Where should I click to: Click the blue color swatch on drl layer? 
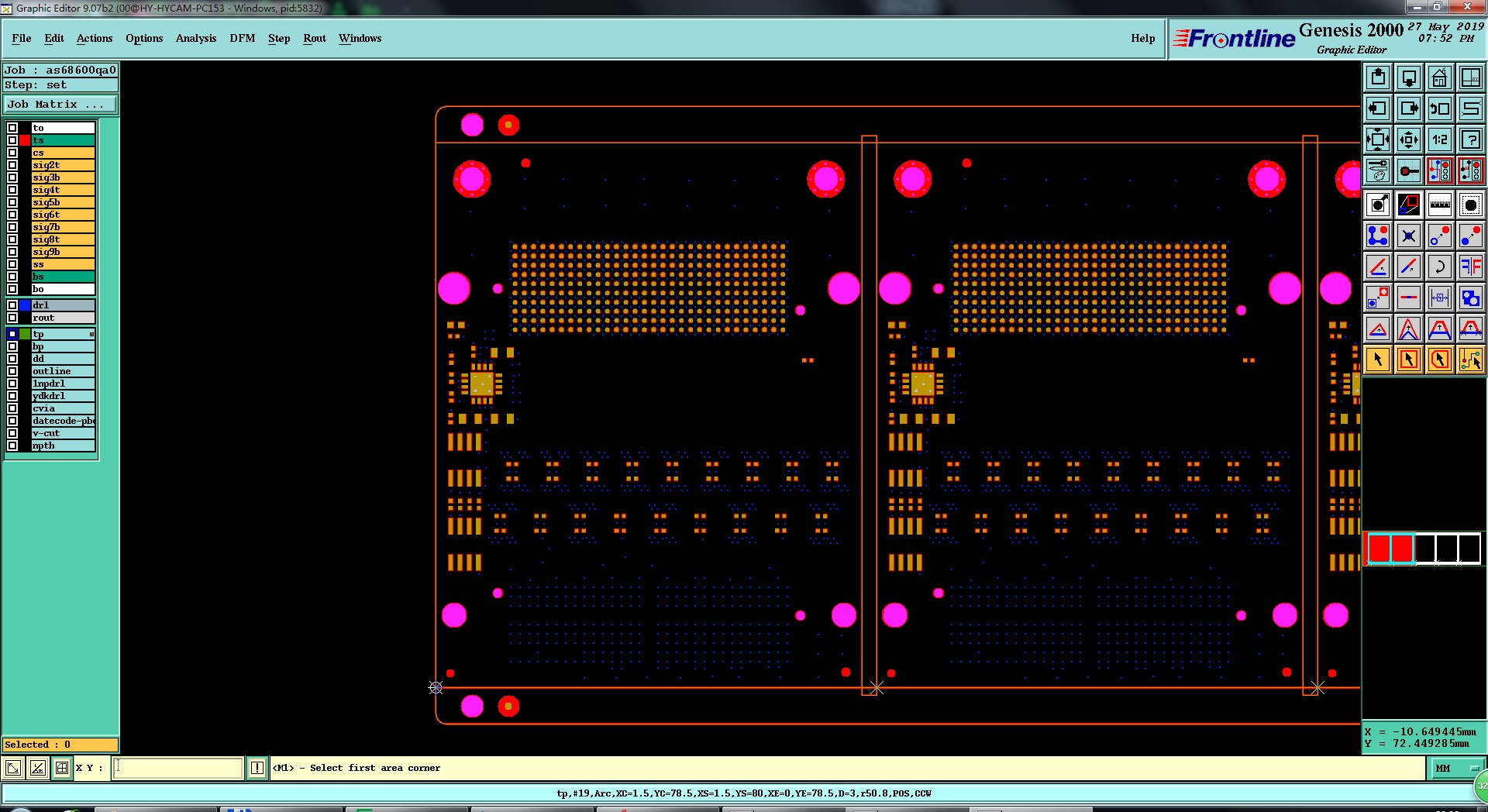coord(25,305)
